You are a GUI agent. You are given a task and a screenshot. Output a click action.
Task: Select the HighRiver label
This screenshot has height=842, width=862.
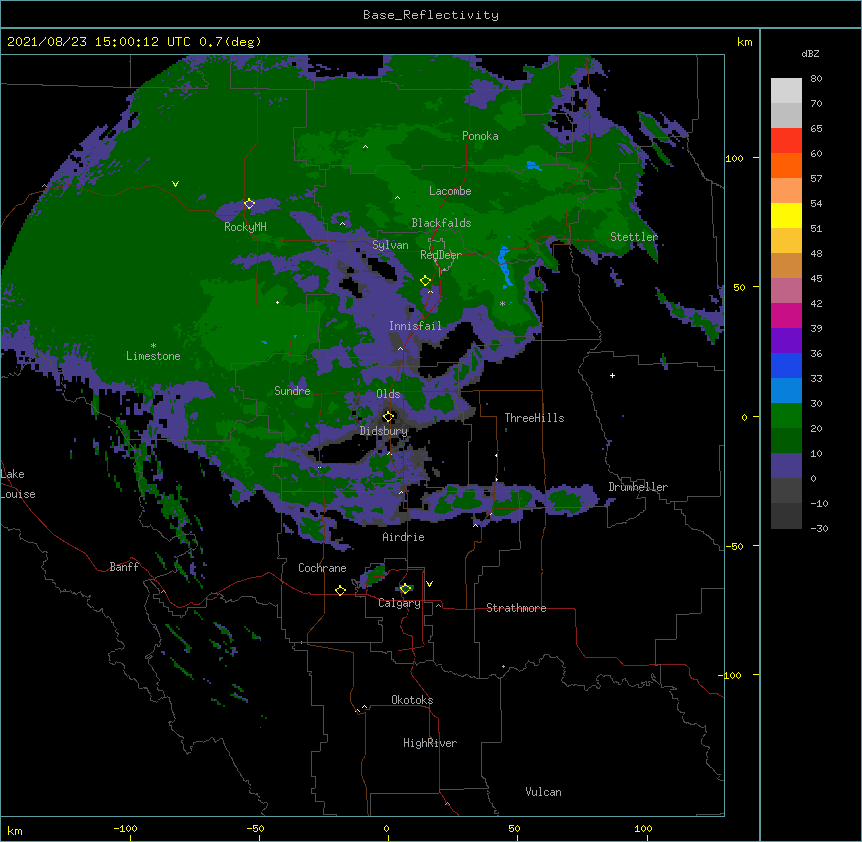430,743
